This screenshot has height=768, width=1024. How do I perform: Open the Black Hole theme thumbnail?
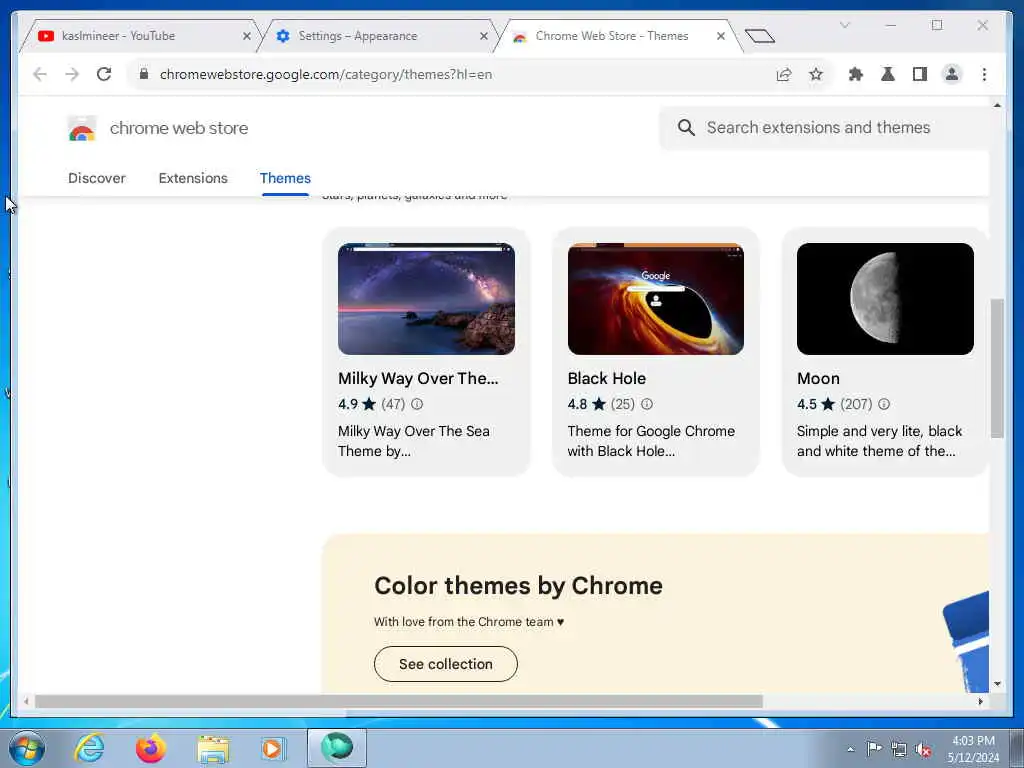656,299
